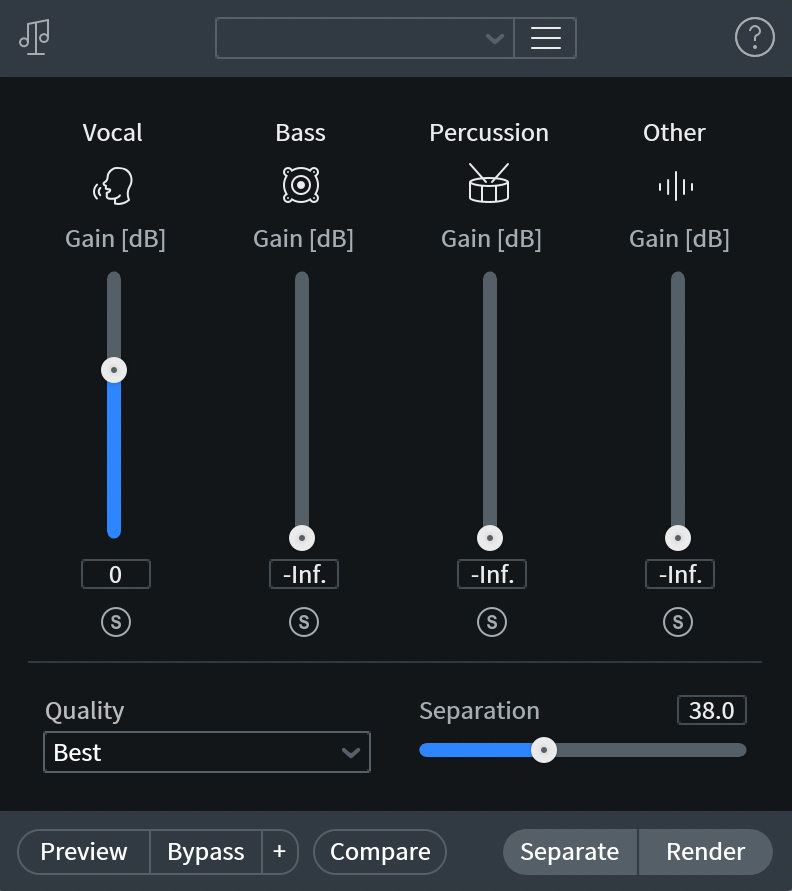The height and width of the screenshot is (891, 792).
Task: Solo the Vocal channel
Action: [116, 622]
